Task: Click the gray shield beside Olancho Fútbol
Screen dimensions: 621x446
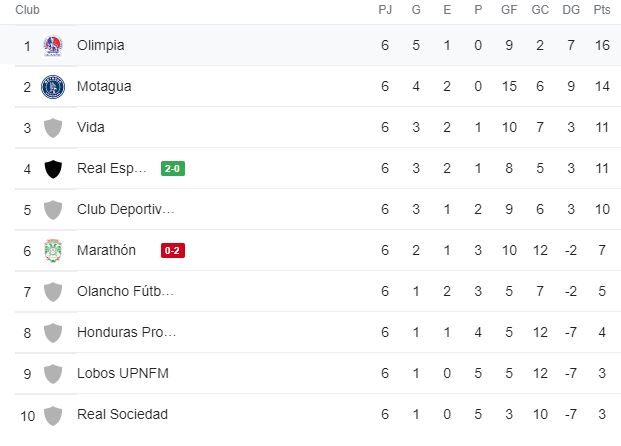Action: coord(53,292)
